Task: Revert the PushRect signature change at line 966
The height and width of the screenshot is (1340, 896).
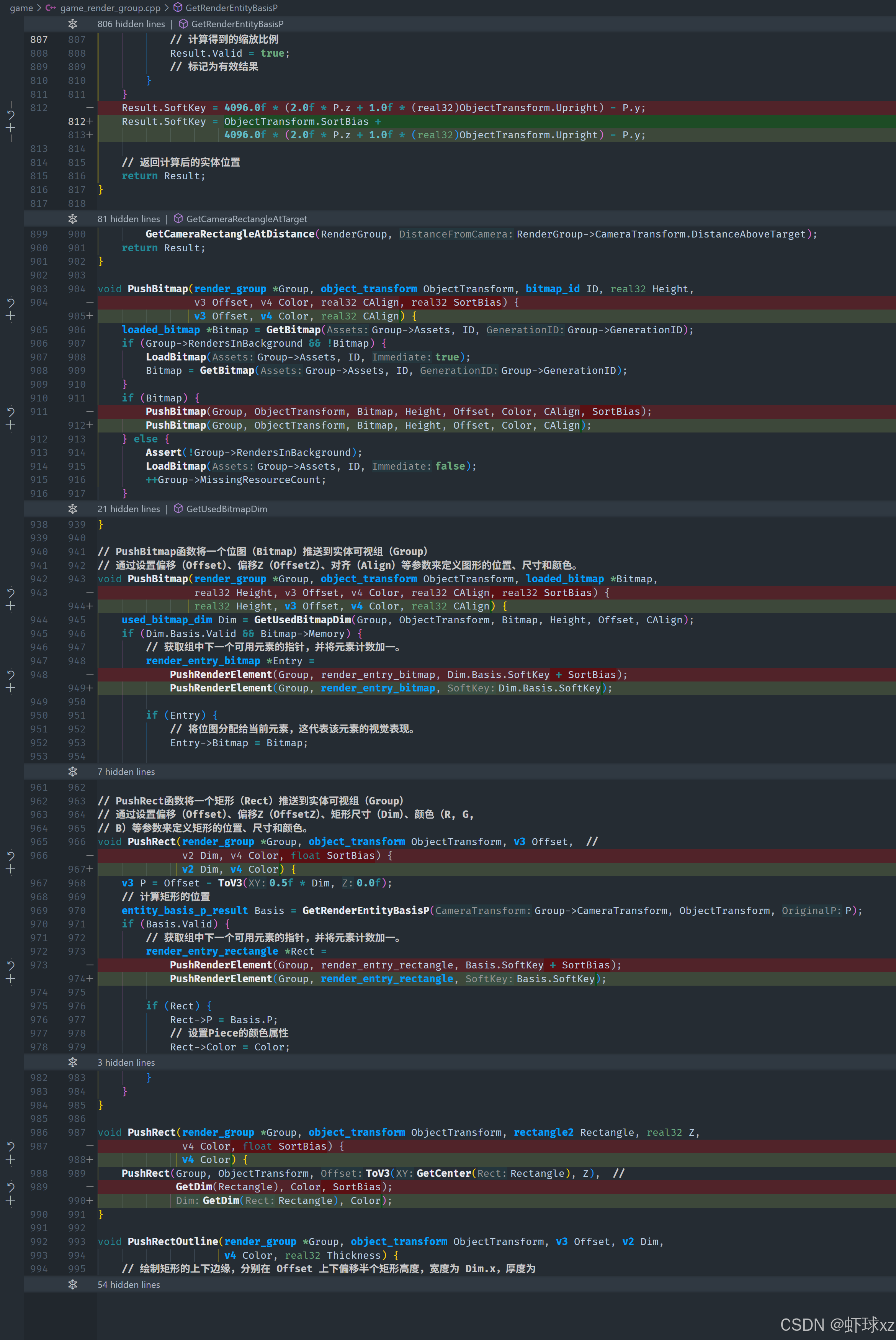Action: tap(10, 856)
